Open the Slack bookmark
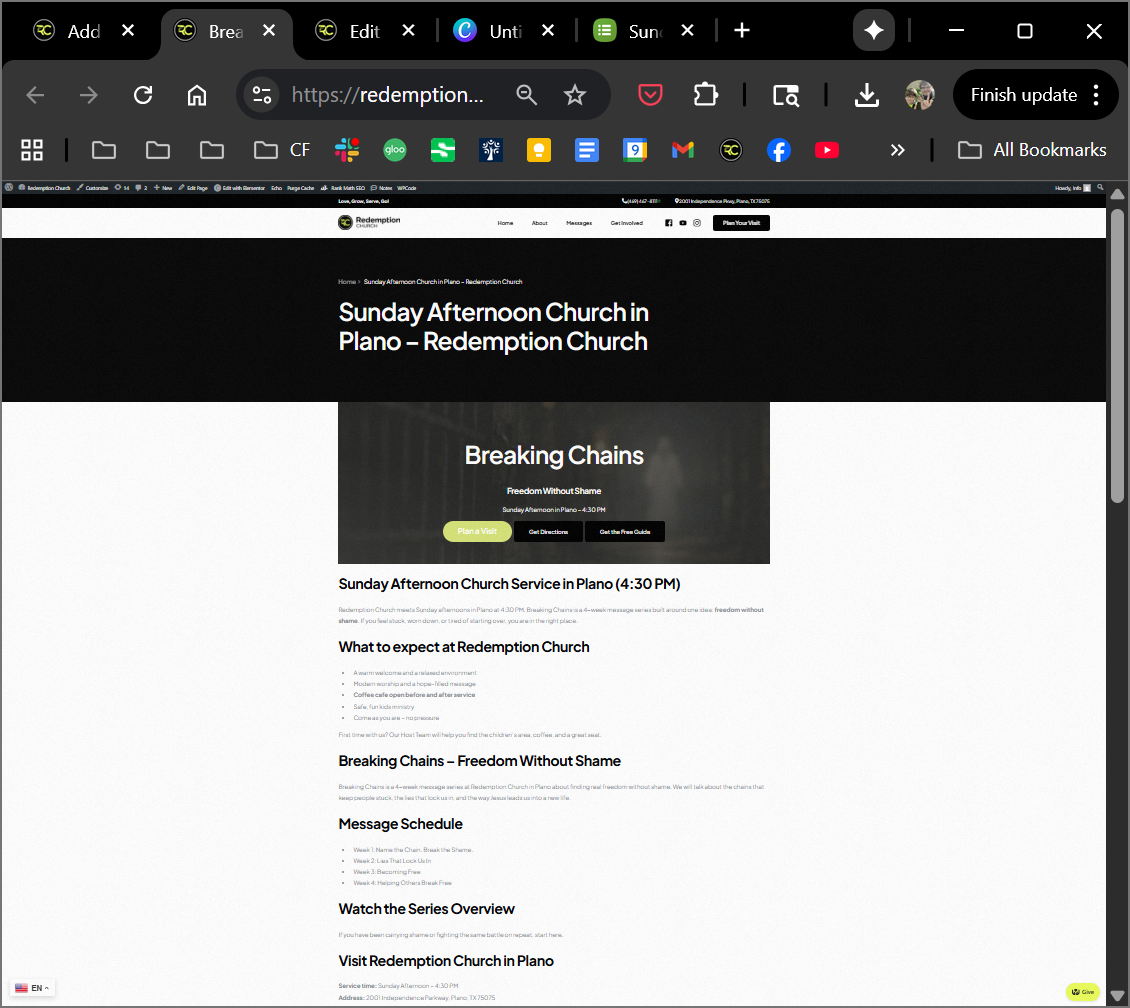Viewport: 1130px width, 1008px height. click(x=347, y=150)
